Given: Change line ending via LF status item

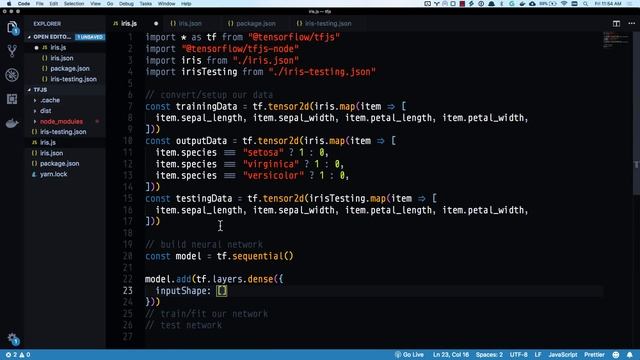Looking at the screenshot, I should pos(538,355).
